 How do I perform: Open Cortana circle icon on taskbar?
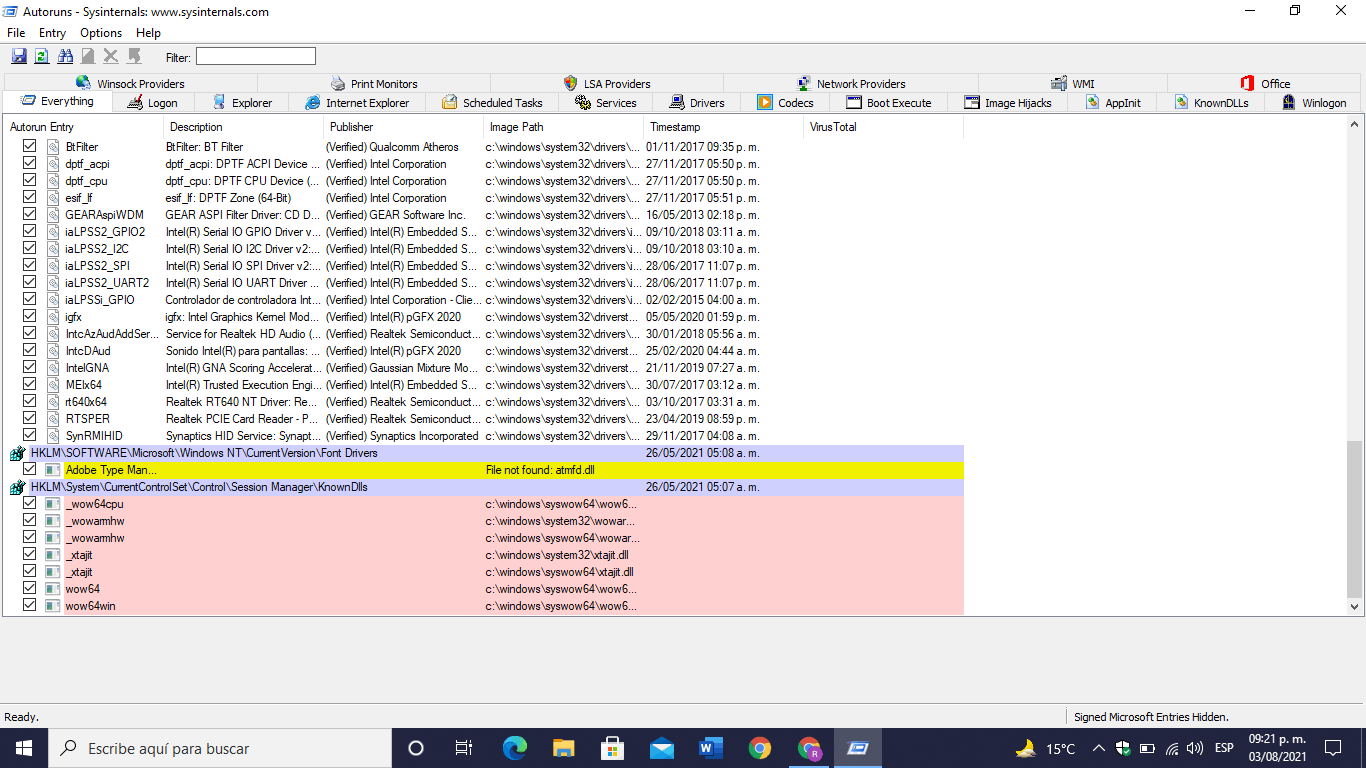point(416,748)
